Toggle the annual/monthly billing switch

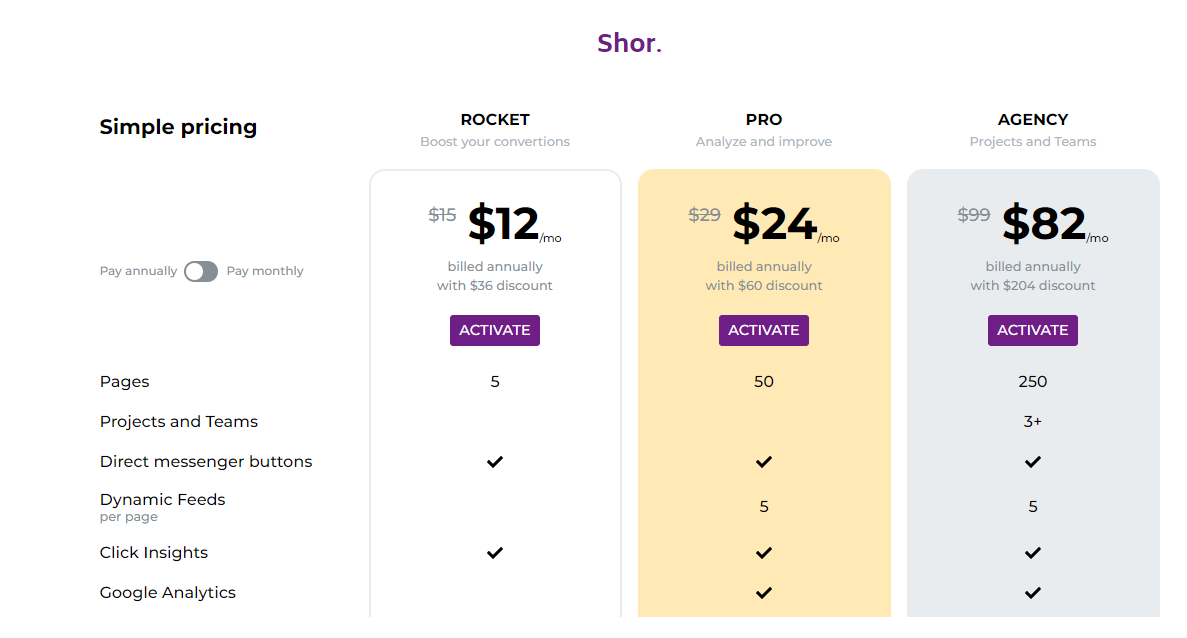coord(201,271)
